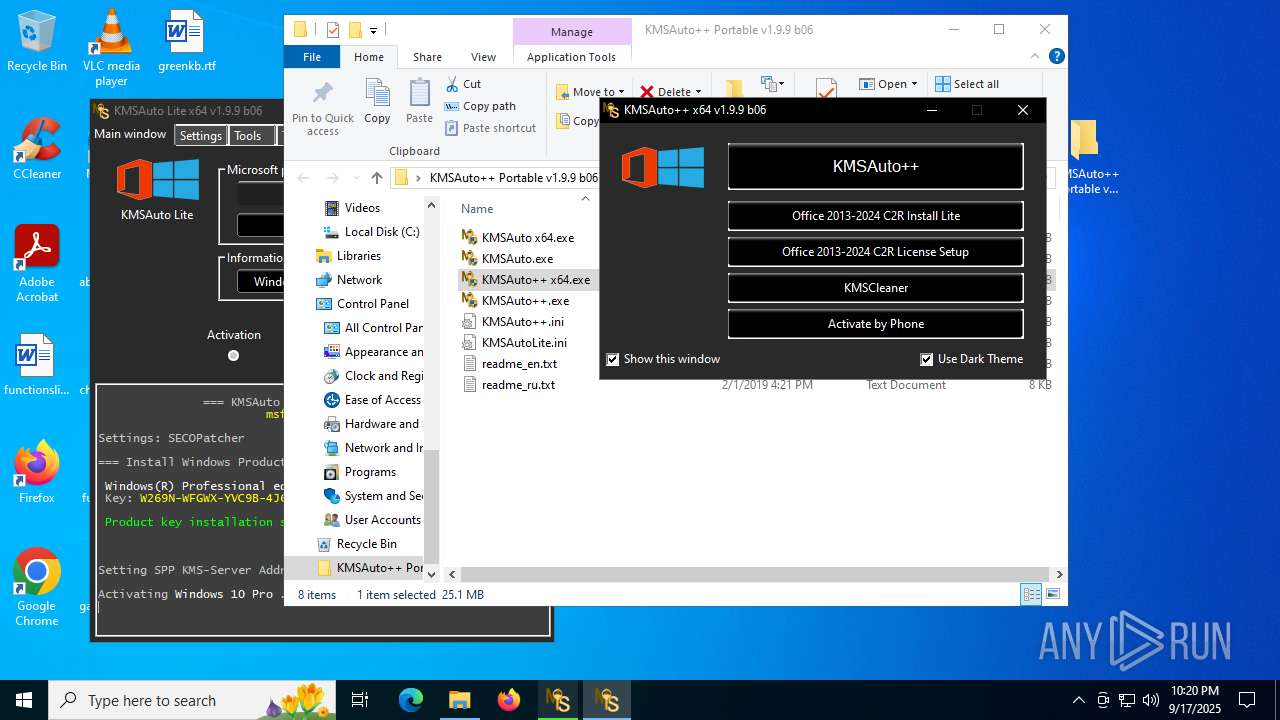Open File Explorer from the taskbar

(x=459, y=700)
